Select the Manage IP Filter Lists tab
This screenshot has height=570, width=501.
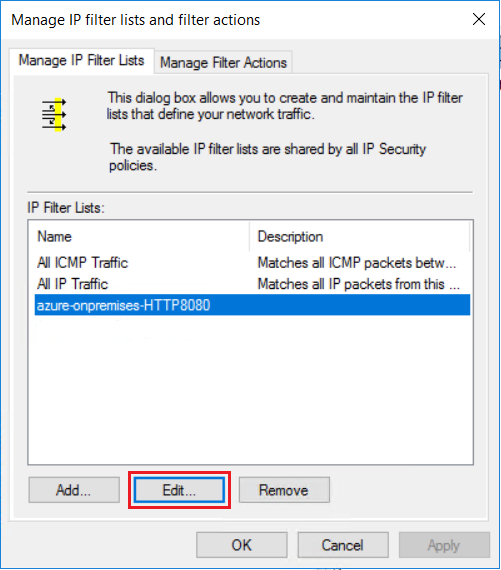[x=81, y=60]
